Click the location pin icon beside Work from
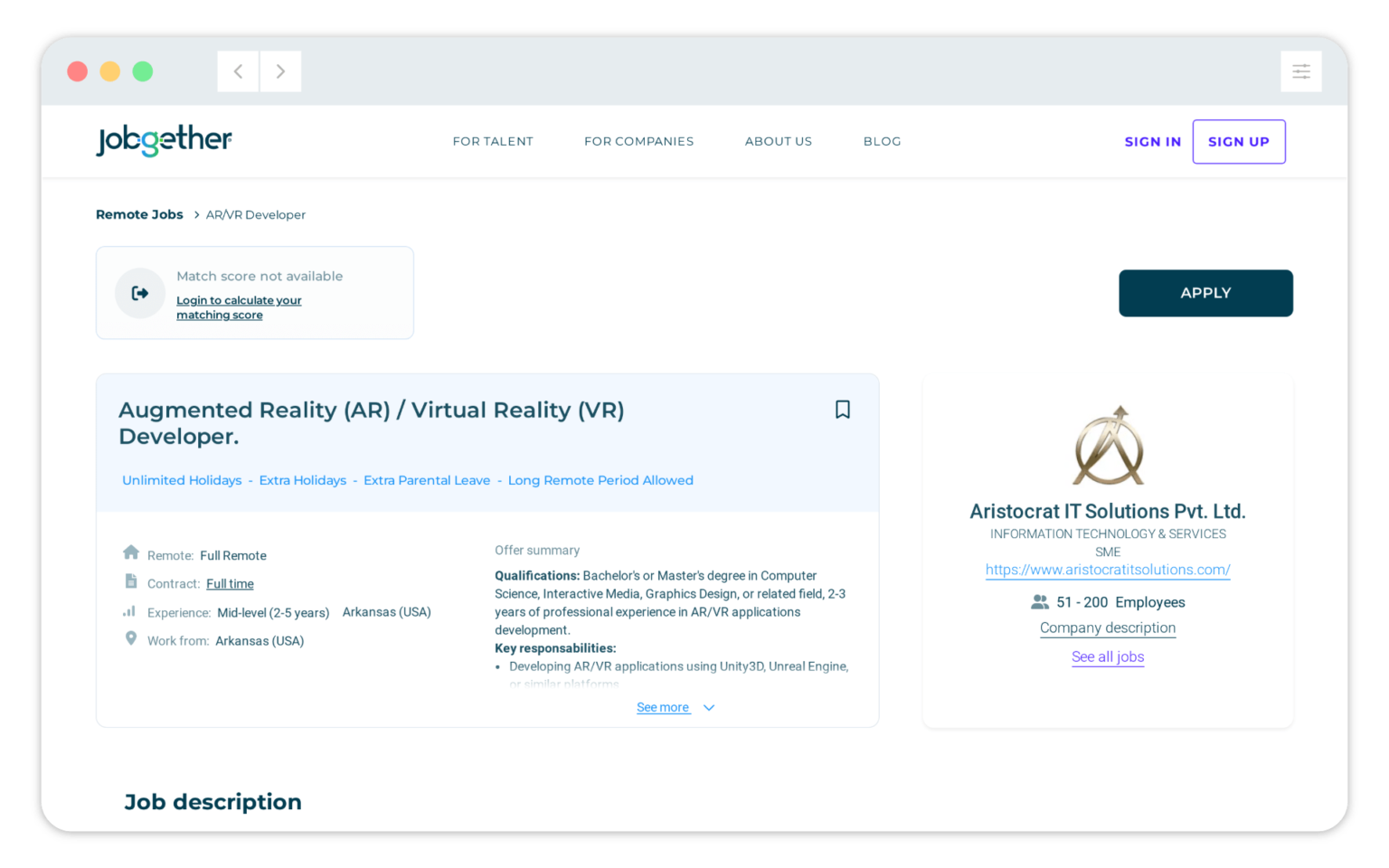This screenshot has width=1389, height=868. (x=131, y=639)
